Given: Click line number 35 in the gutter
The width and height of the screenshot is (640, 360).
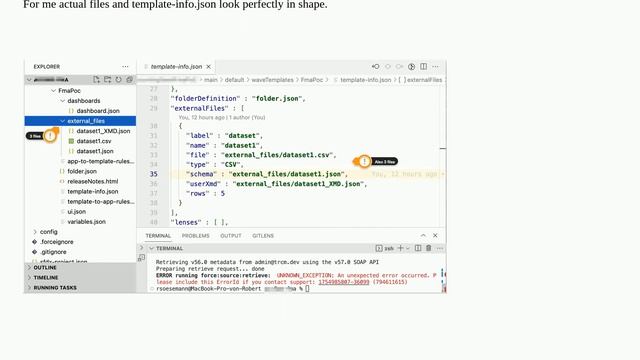Looking at the screenshot, I should [153, 174].
